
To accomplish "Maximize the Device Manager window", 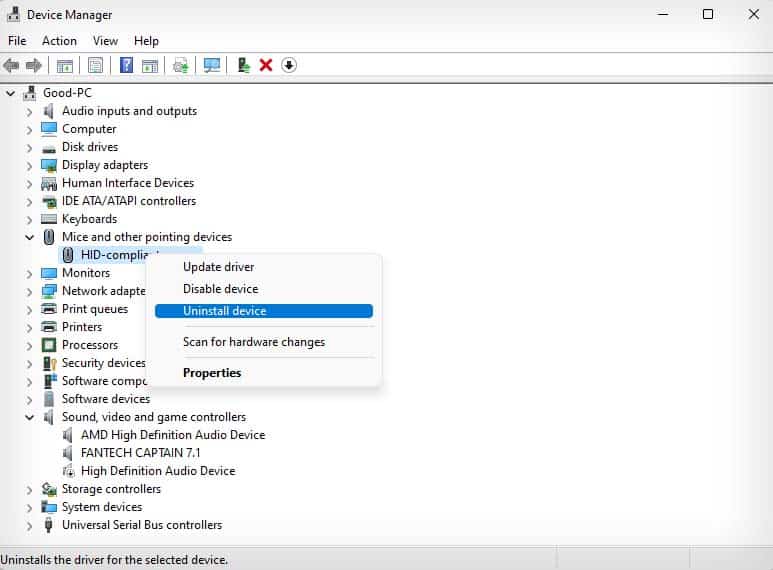I will pyautogui.click(x=708, y=14).
